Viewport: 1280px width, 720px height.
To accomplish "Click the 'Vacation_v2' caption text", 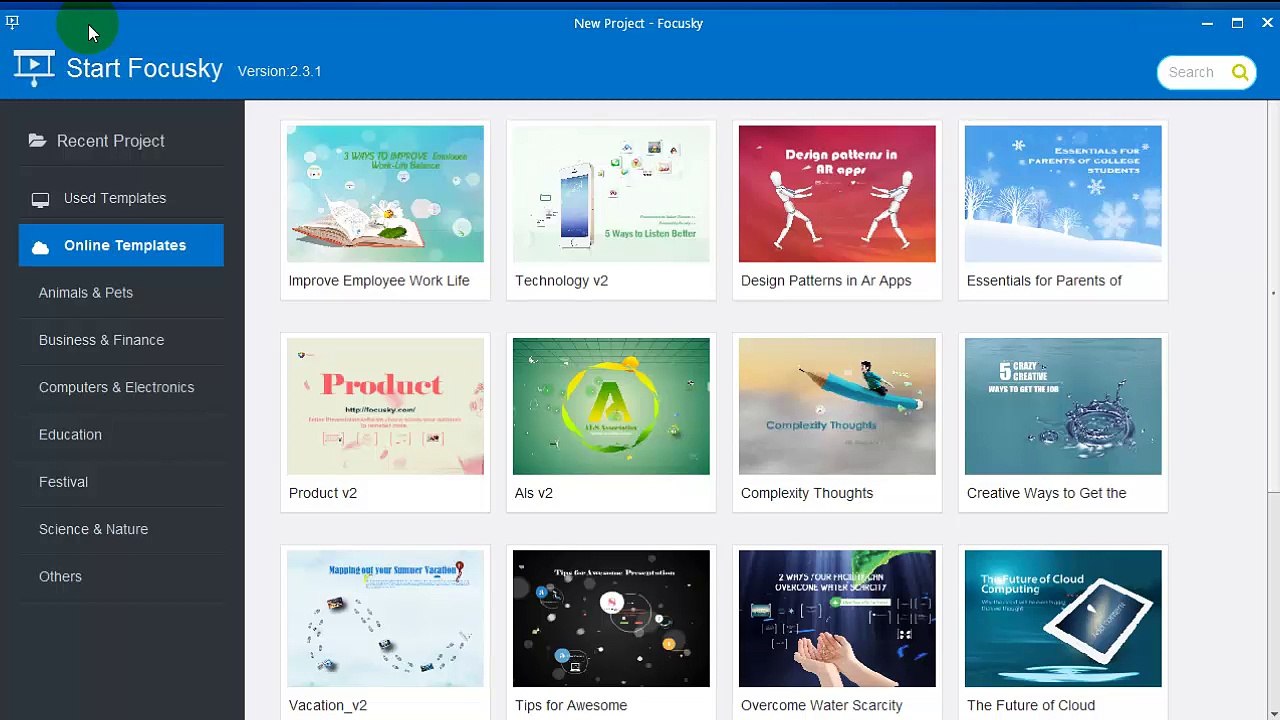I will [x=328, y=705].
